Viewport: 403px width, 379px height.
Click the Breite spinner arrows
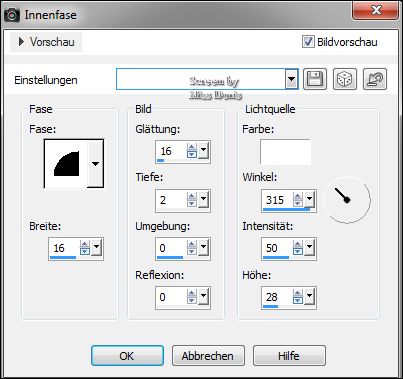tap(85, 248)
